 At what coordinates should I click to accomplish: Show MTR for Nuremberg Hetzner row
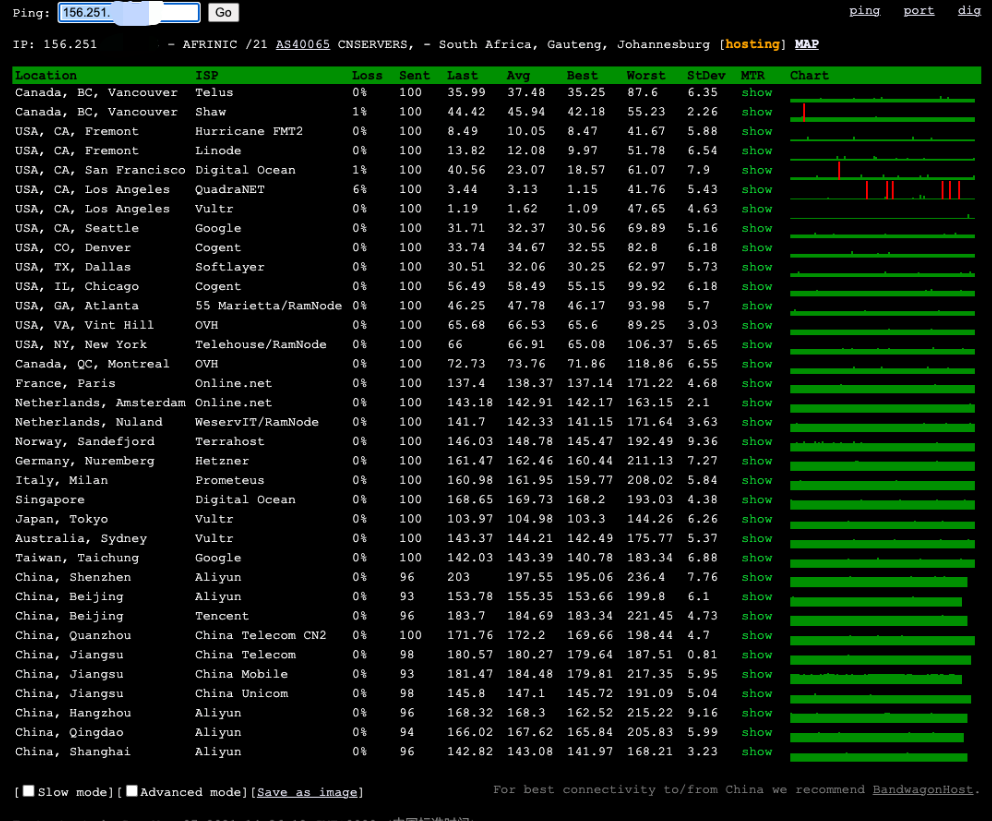tap(757, 461)
